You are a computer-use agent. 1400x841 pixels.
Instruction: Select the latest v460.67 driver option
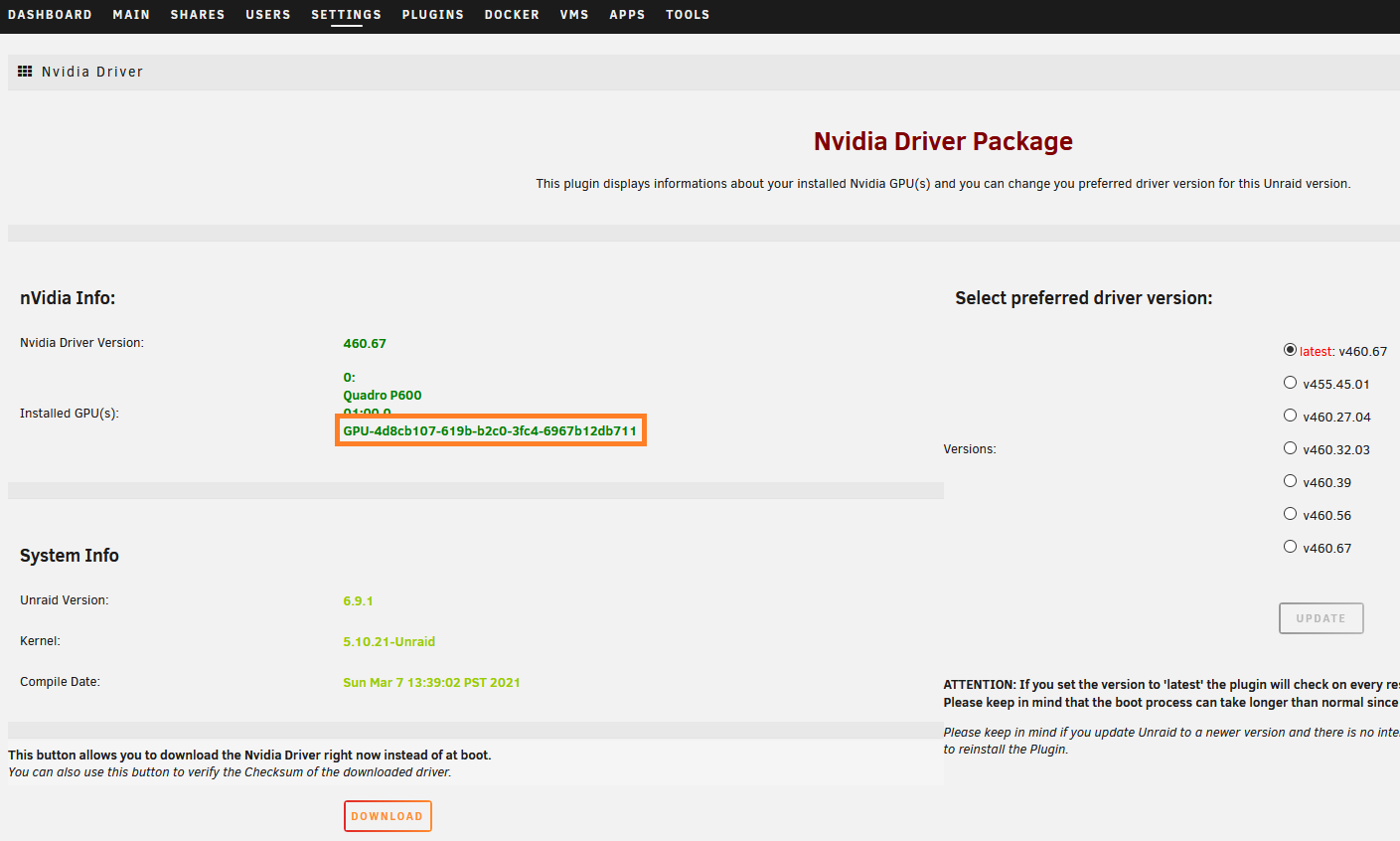pyautogui.click(x=1289, y=349)
